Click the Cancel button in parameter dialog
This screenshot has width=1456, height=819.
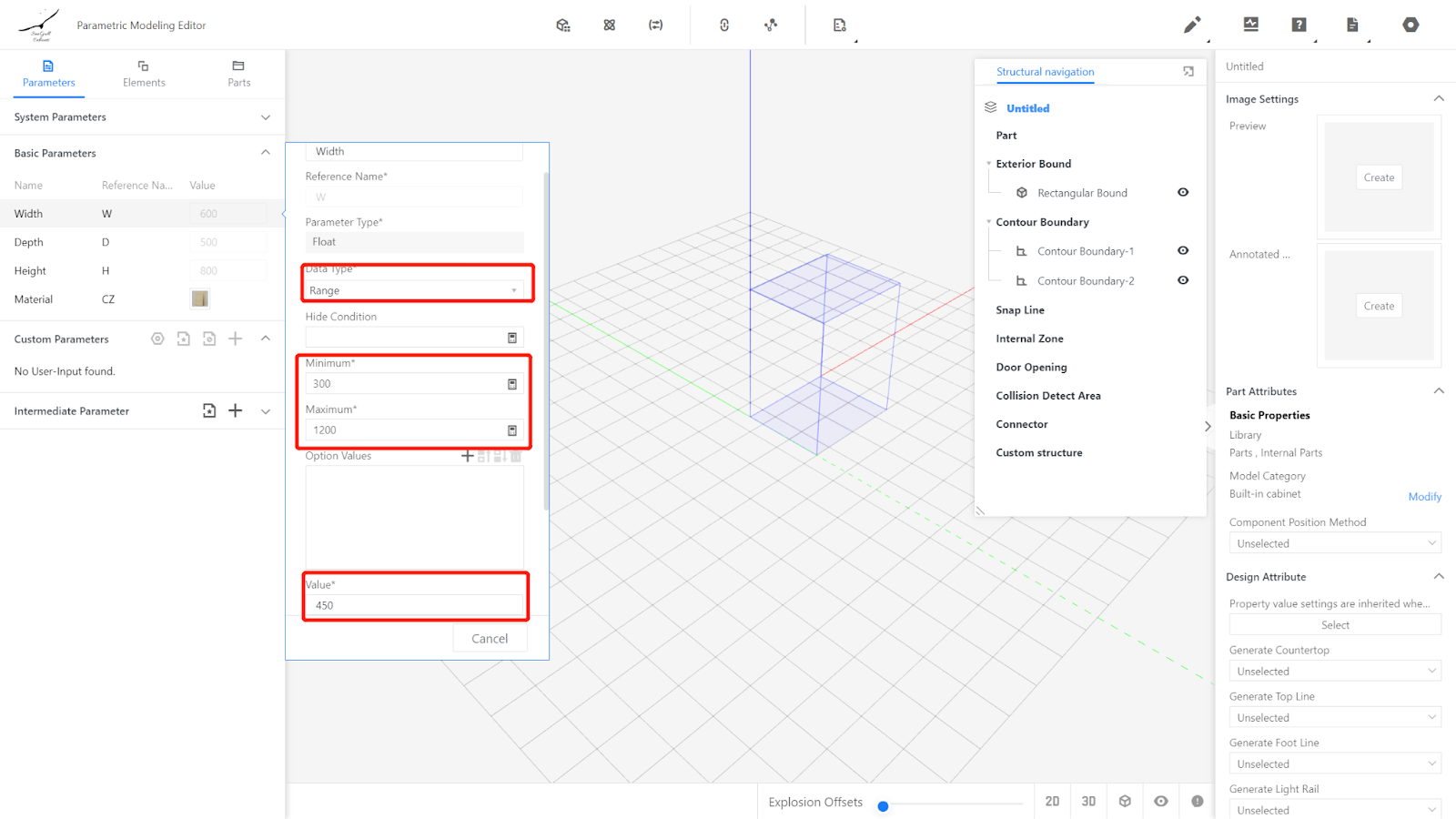[490, 639]
